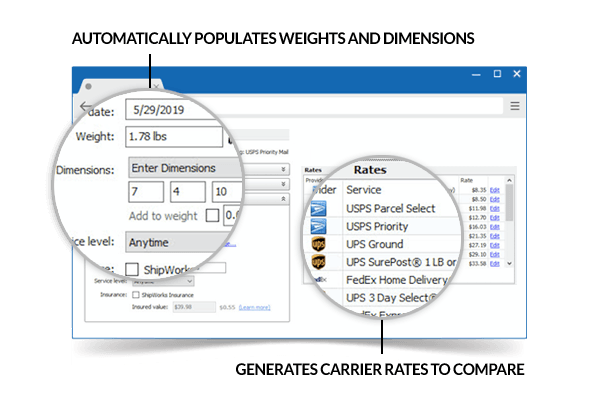The image size is (600, 400).
Task: Expand the first collapsed section chevron
Action: [x=283, y=169]
